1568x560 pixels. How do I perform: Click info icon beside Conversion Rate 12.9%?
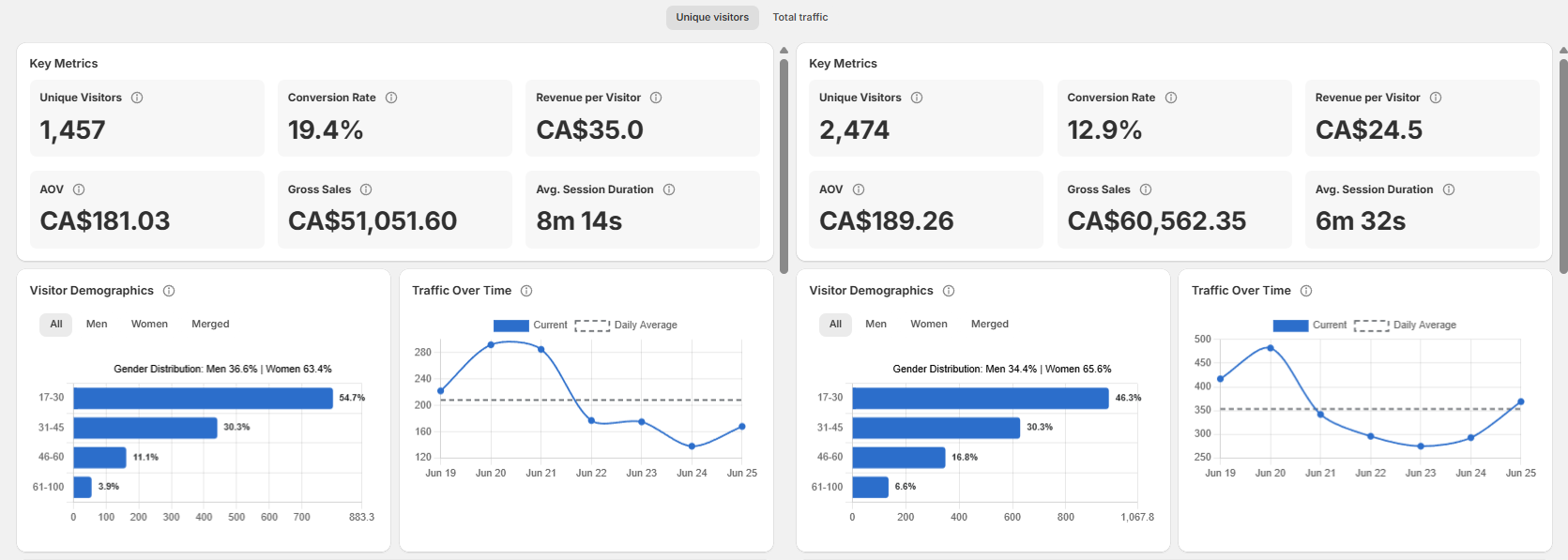pyautogui.click(x=1171, y=98)
